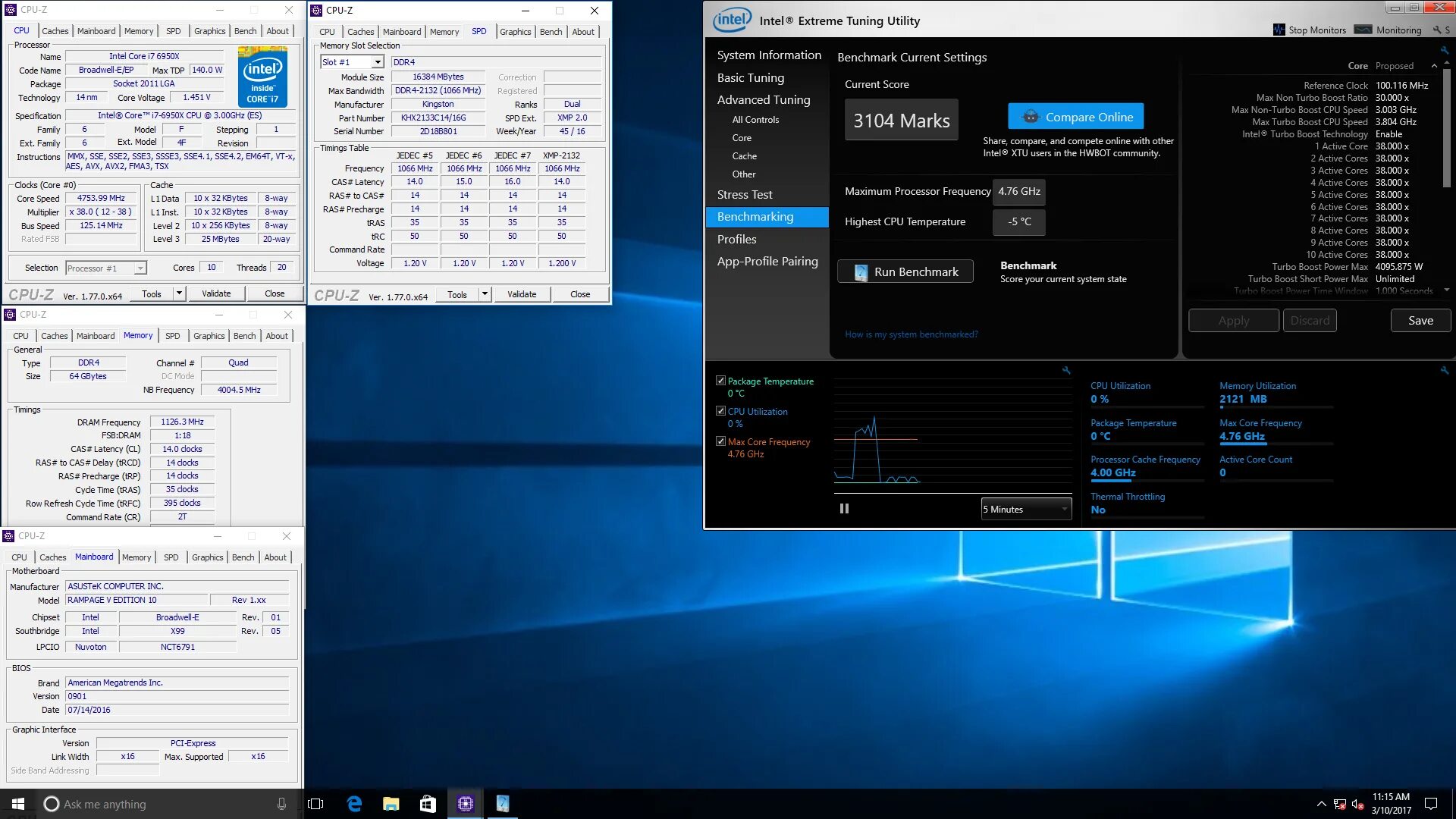Image resolution: width=1456 pixels, height=819 pixels.
Task: Select Stress Test in XTU sidebar
Action: click(x=744, y=195)
